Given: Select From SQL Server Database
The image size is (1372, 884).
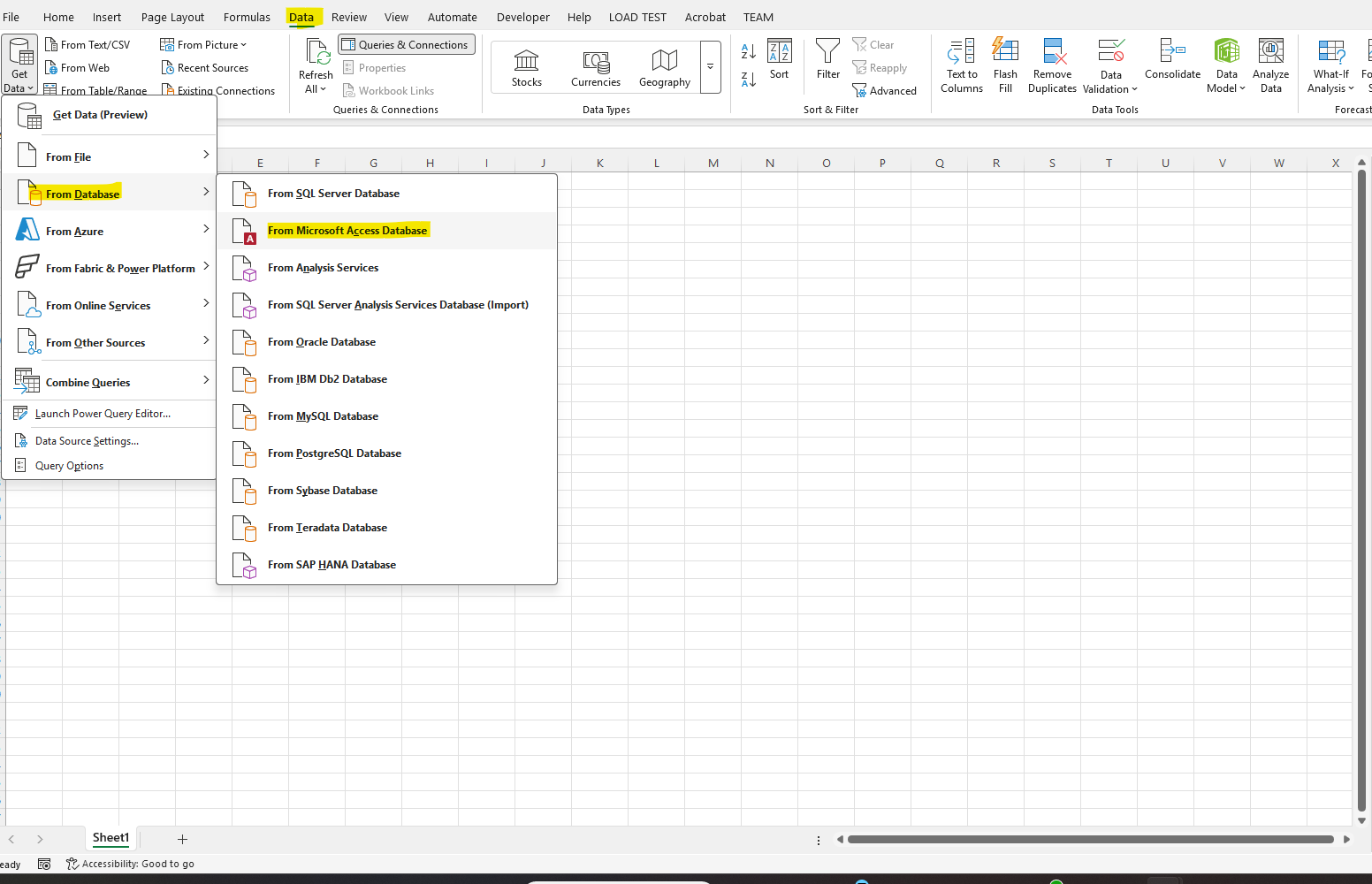Looking at the screenshot, I should [387, 194].
